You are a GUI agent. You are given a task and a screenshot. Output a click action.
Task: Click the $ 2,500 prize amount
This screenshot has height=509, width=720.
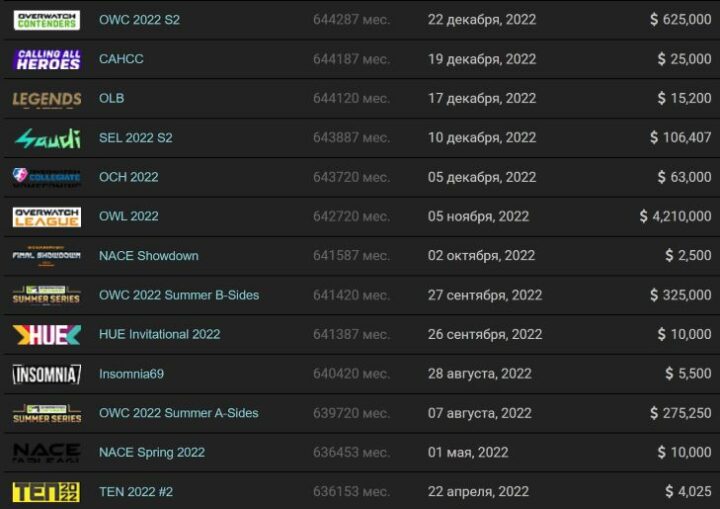(x=688, y=255)
